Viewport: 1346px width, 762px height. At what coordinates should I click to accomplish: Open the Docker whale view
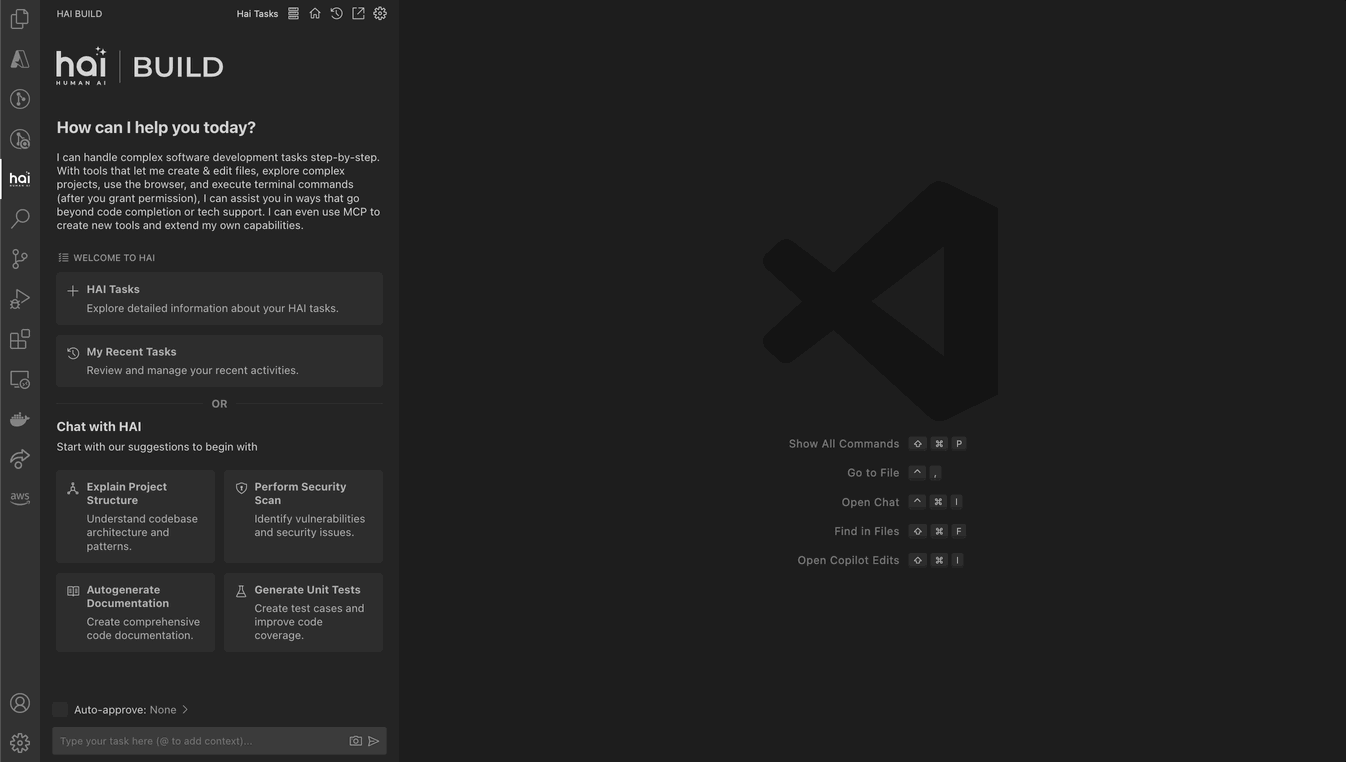pos(20,419)
